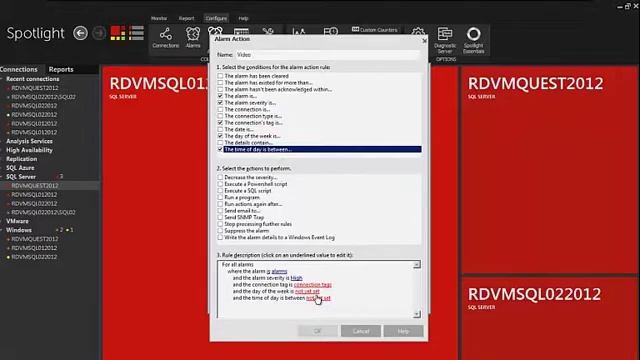Viewport: 640px width, 360px height.
Task: Check 'Execute a SQL script' action
Action: (220, 191)
